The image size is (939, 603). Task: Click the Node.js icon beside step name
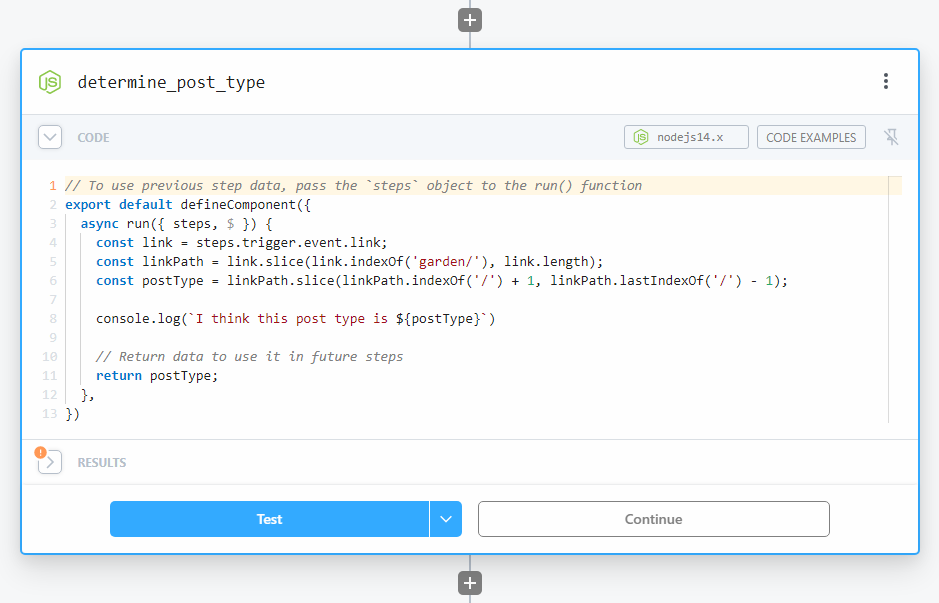click(x=50, y=82)
